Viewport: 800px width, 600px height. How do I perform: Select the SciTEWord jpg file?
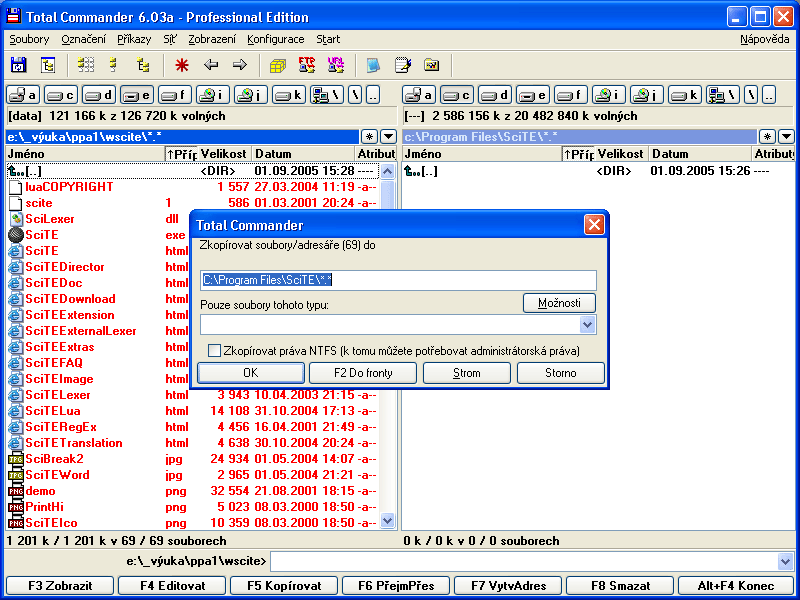coord(193,475)
